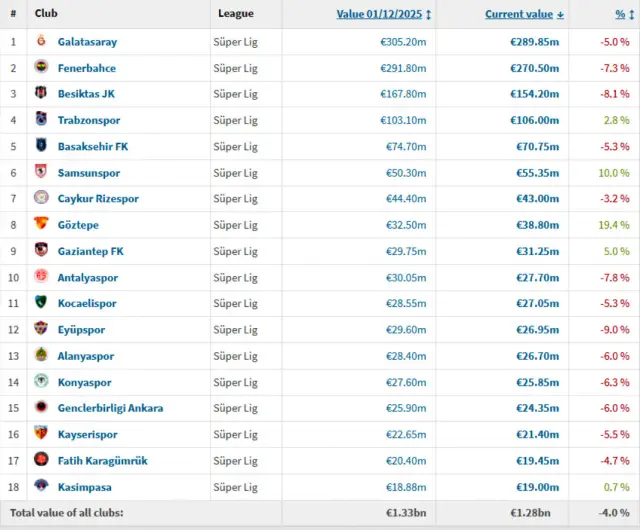
Task: Open Eyüpspor's 01/12/2025 value €29.60m link
Action: pos(404,330)
